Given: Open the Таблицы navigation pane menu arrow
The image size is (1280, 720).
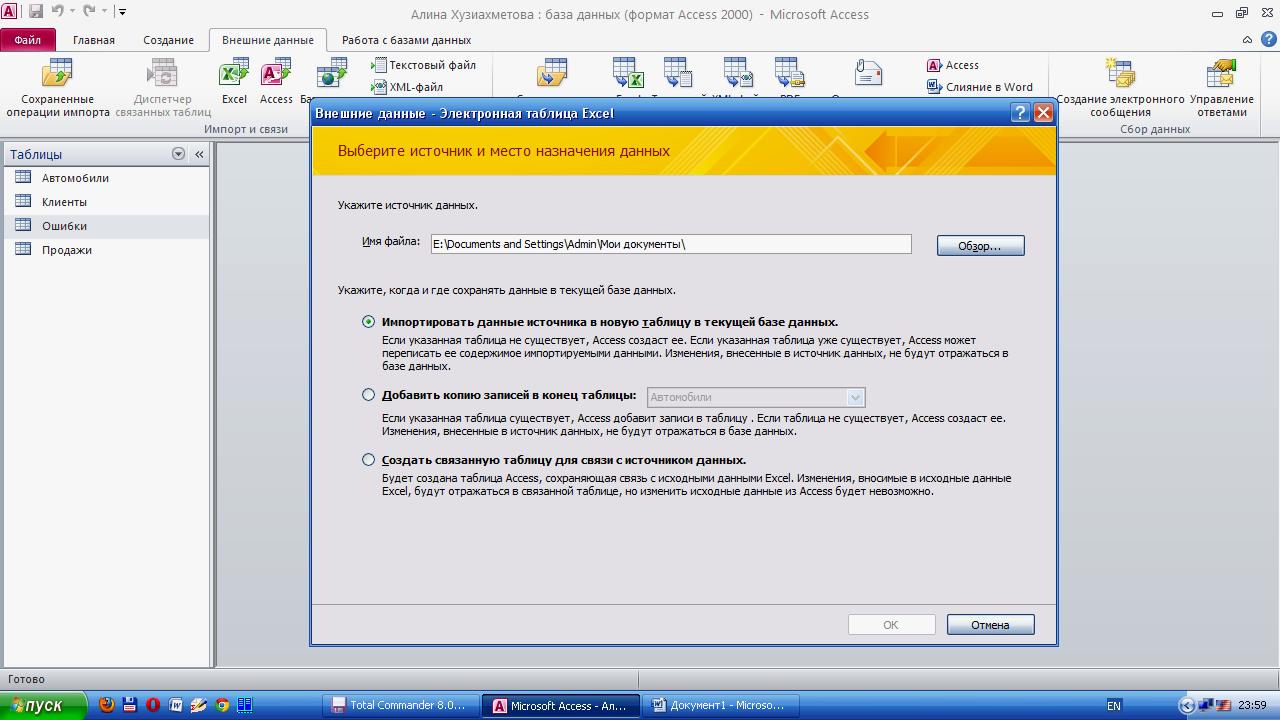Looking at the screenshot, I should (178, 154).
